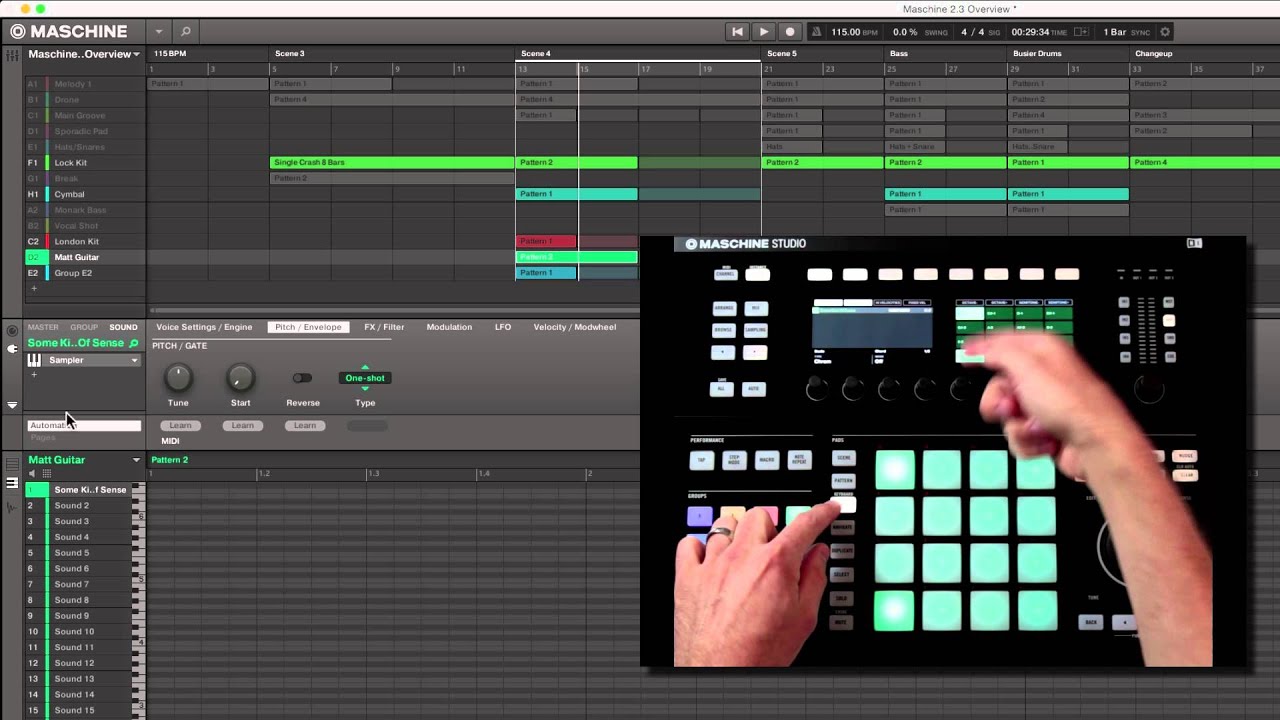Open the browser search magnifier icon

click(185, 32)
